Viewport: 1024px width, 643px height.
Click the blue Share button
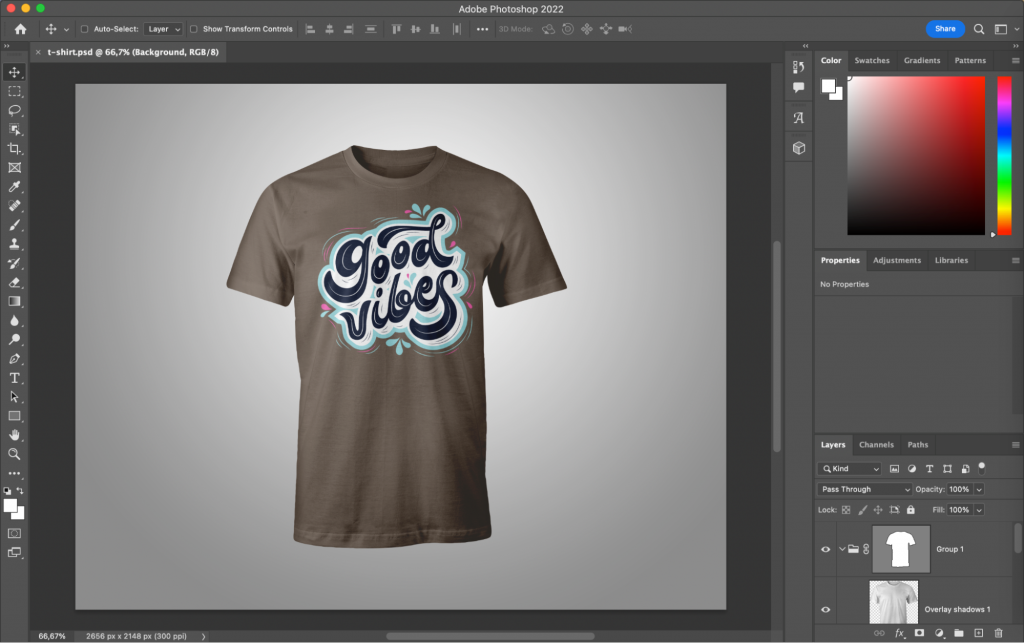click(x=945, y=29)
